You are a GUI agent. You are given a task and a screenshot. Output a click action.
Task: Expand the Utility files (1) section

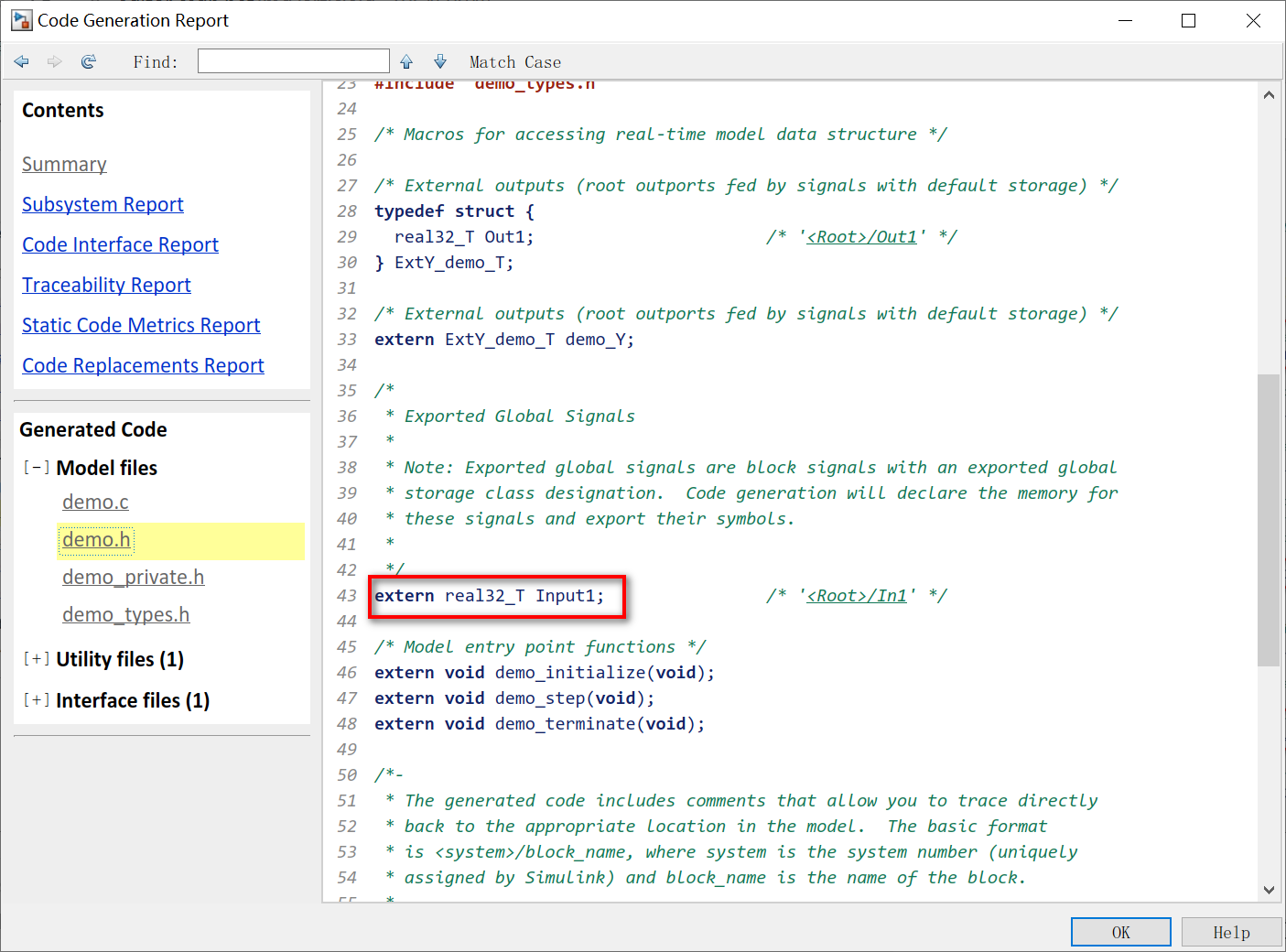pyautogui.click(x=37, y=659)
